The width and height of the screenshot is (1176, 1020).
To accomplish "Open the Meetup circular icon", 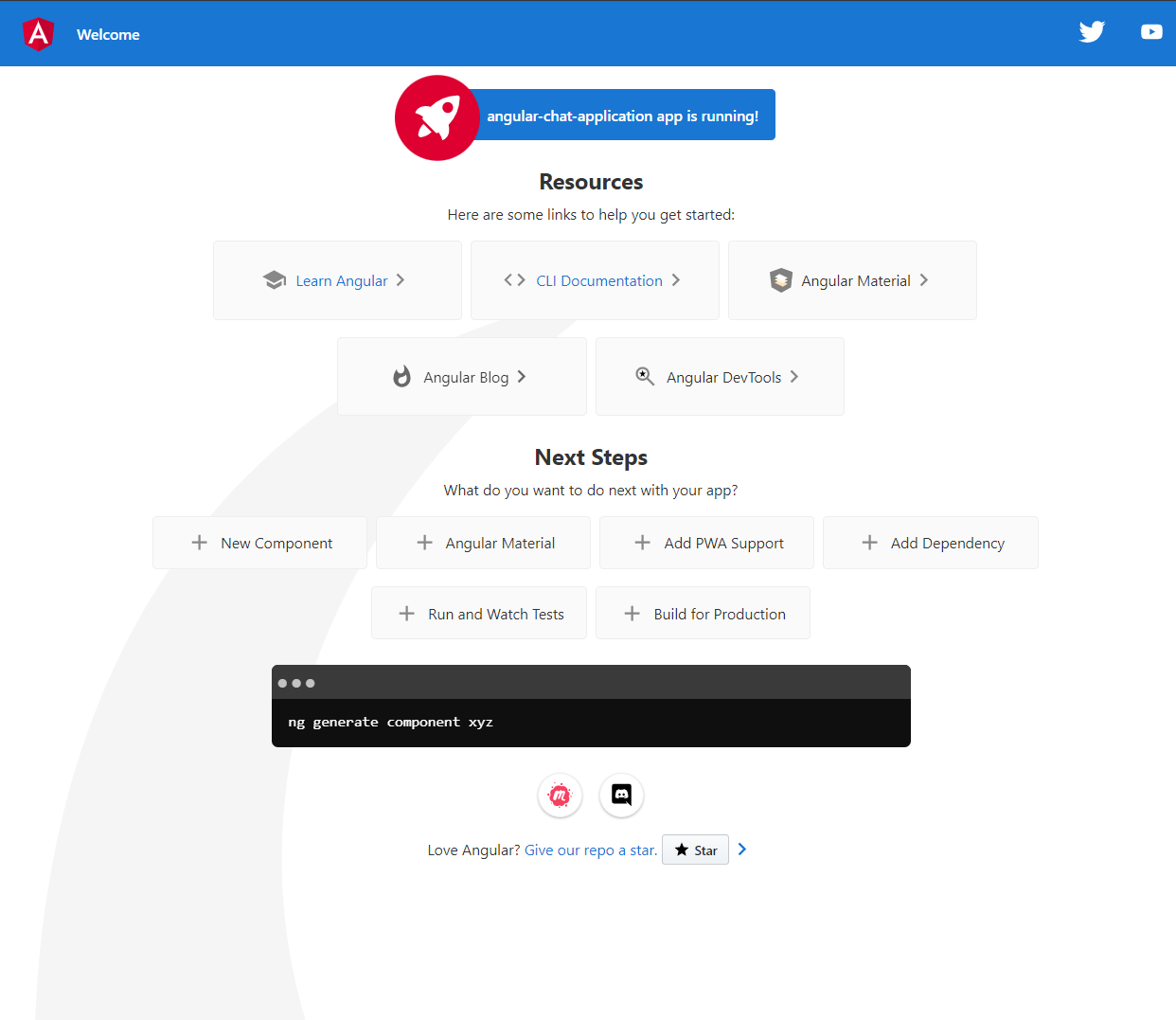I will tap(561, 796).
